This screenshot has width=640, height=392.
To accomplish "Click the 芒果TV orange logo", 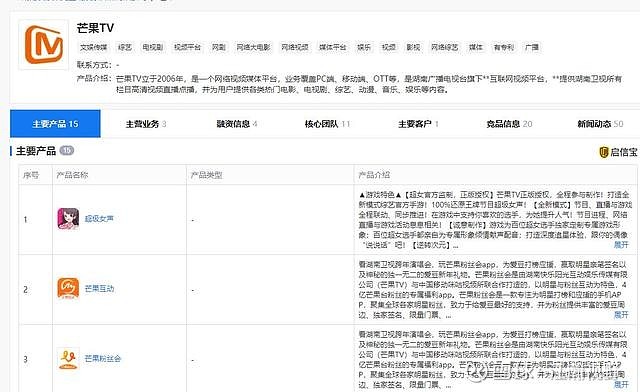I will click(x=44, y=45).
